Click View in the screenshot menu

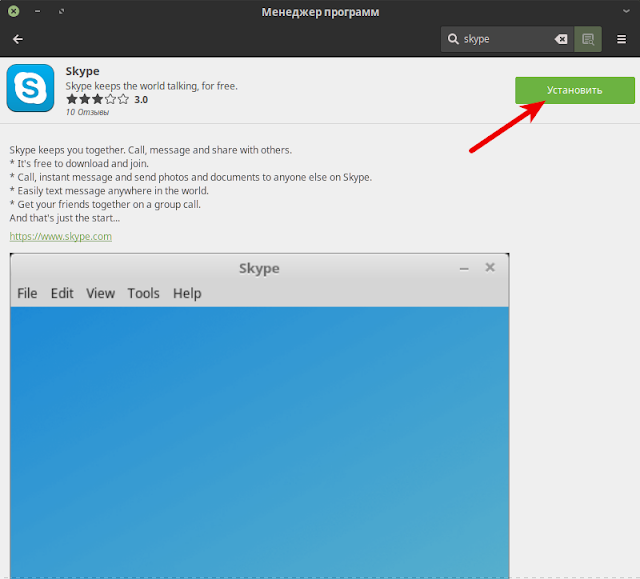tap(100, 293)
